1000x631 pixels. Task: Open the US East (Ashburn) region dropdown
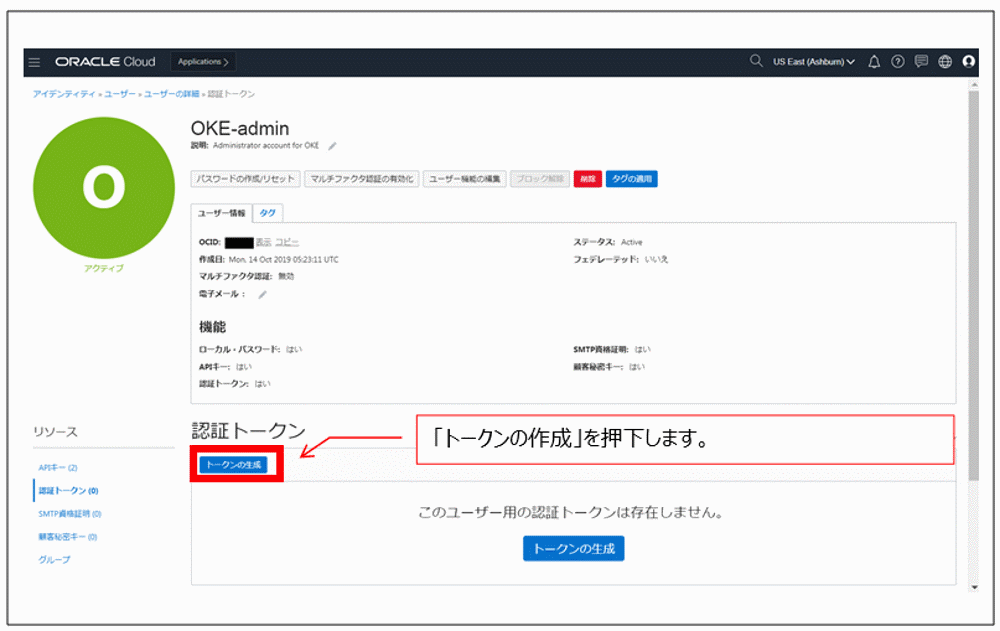(x=812, y=61)
